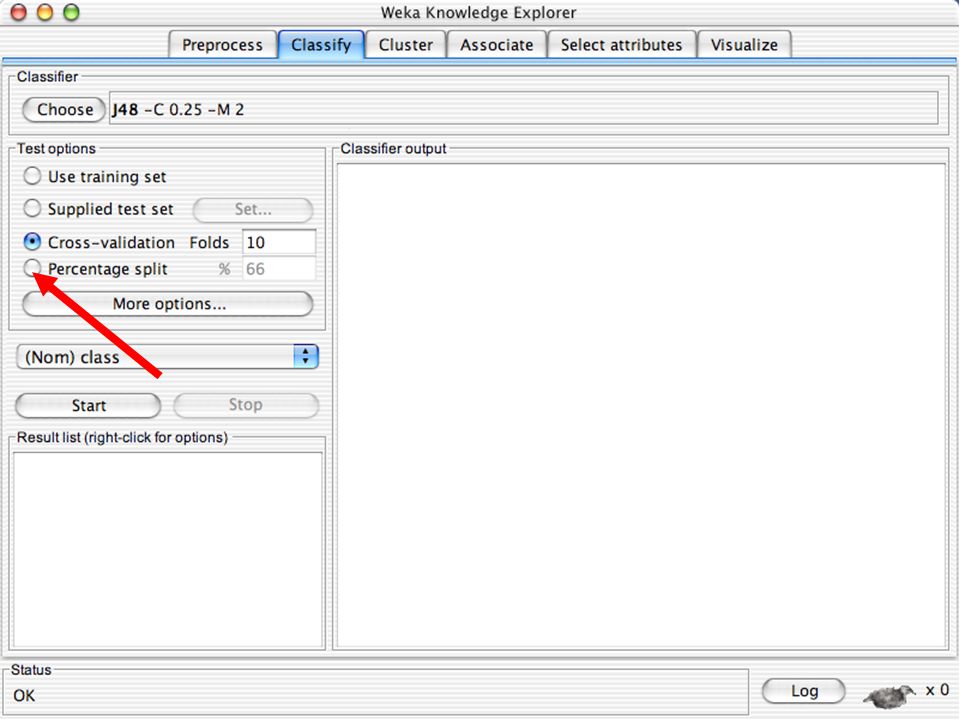This screenshot has height=720, width=960.
Task: Open the Log window
Action: [804, 691]
